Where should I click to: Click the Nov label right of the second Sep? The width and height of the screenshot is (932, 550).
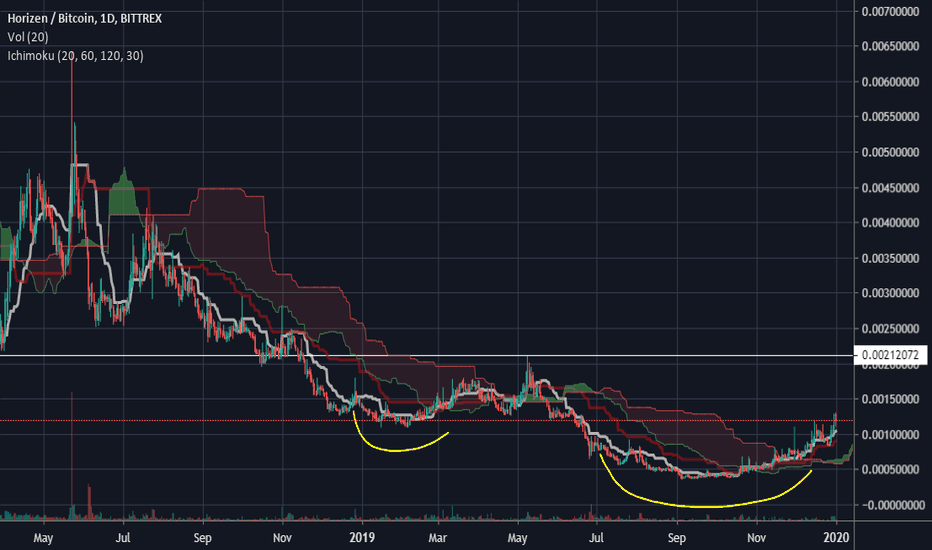pyautogui.click(x=756, y=538)
